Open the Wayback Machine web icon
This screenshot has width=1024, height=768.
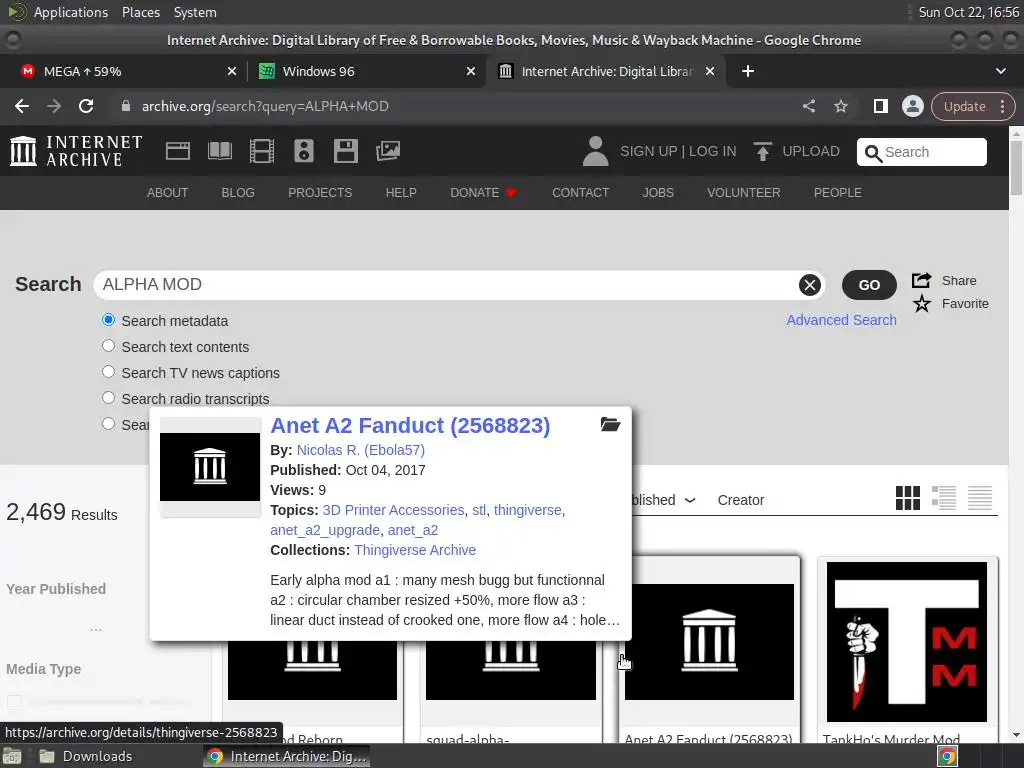[178, 152]
